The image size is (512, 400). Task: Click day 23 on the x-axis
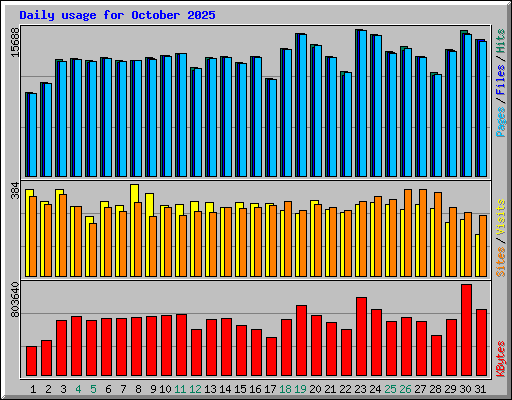(x=360, y=389)
